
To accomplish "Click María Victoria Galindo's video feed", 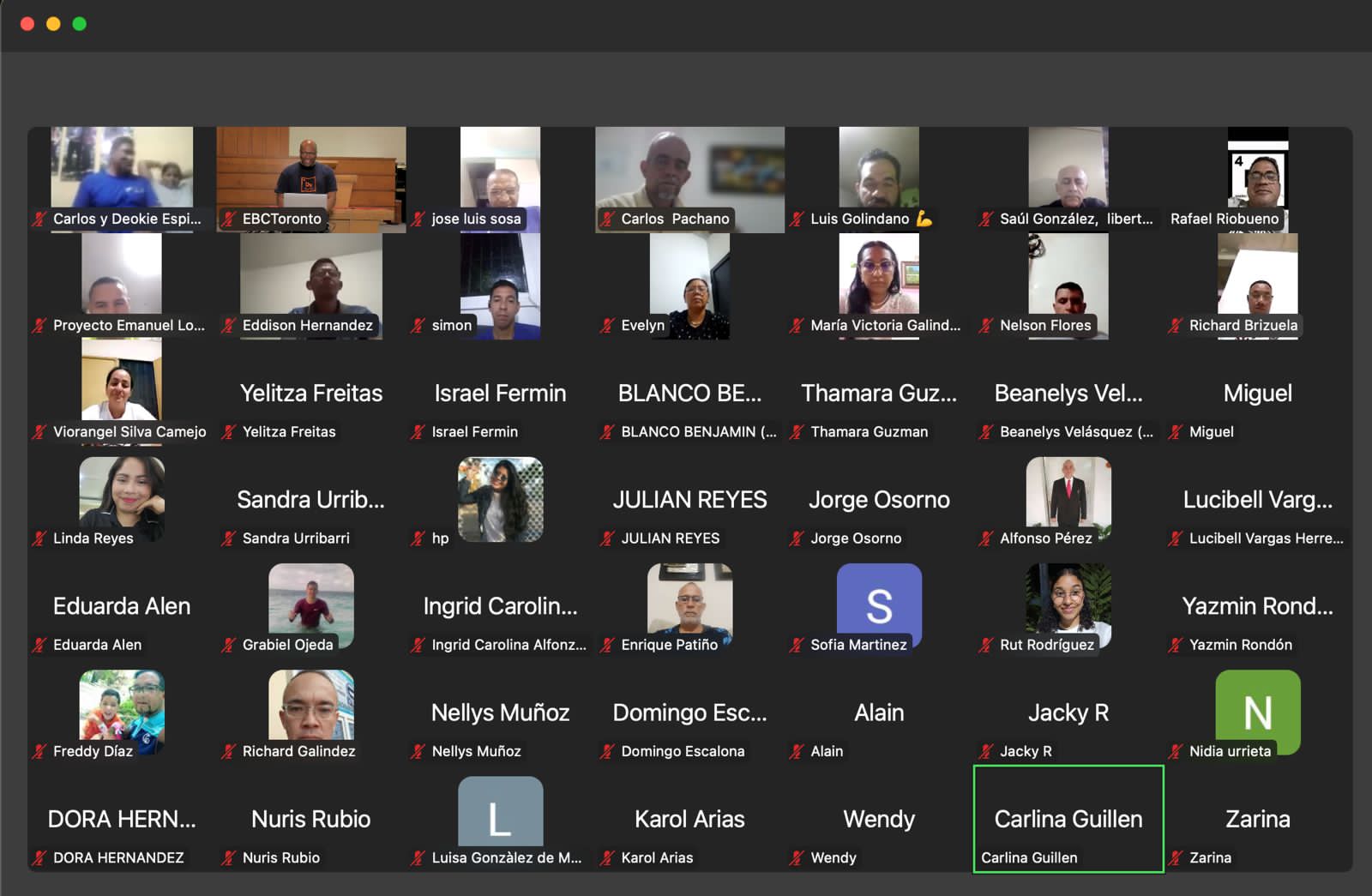I will tap(879, 274).
